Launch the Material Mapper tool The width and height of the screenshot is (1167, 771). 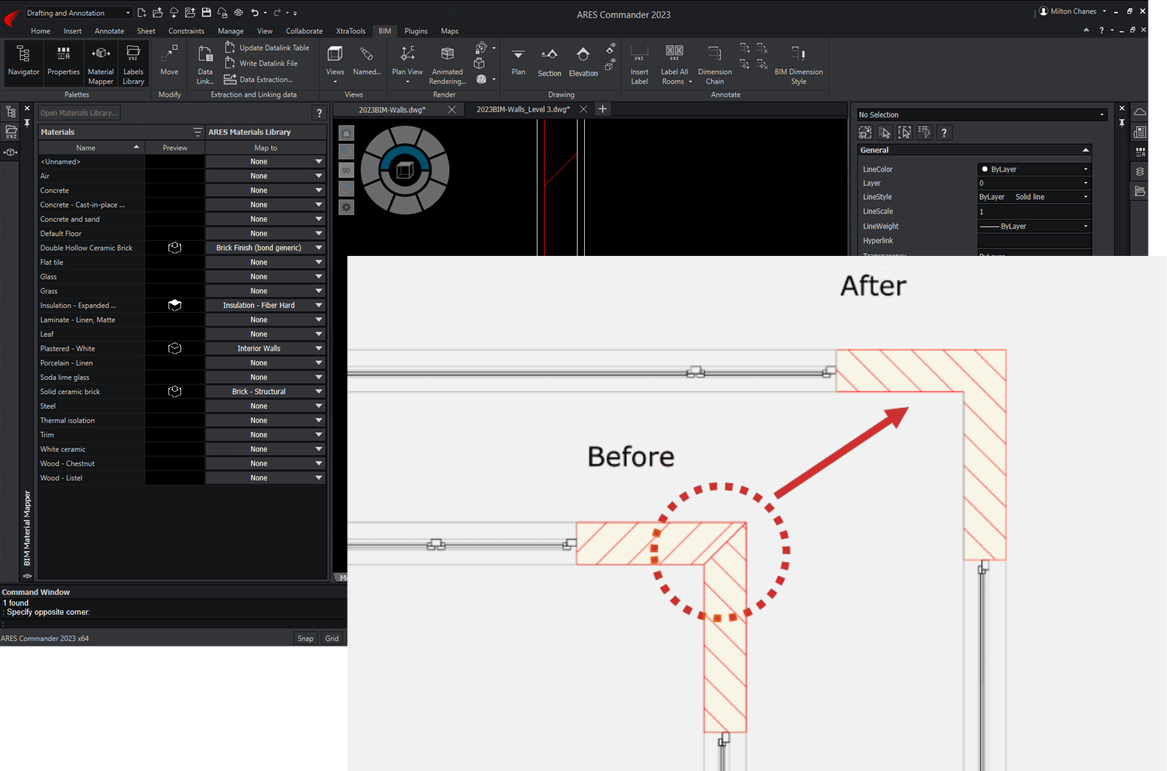click(100, 64)
